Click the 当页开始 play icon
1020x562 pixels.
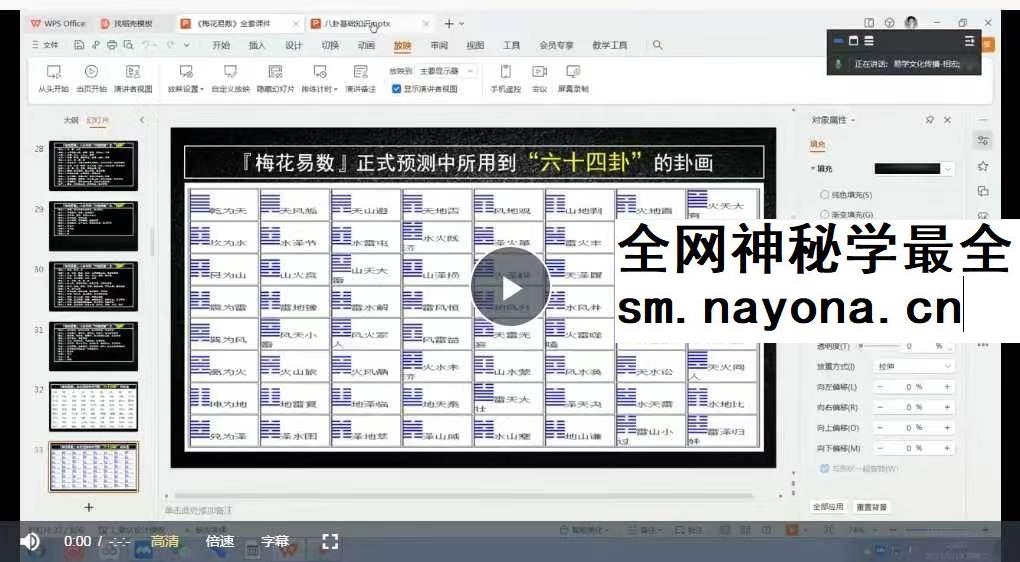[91, 72]
